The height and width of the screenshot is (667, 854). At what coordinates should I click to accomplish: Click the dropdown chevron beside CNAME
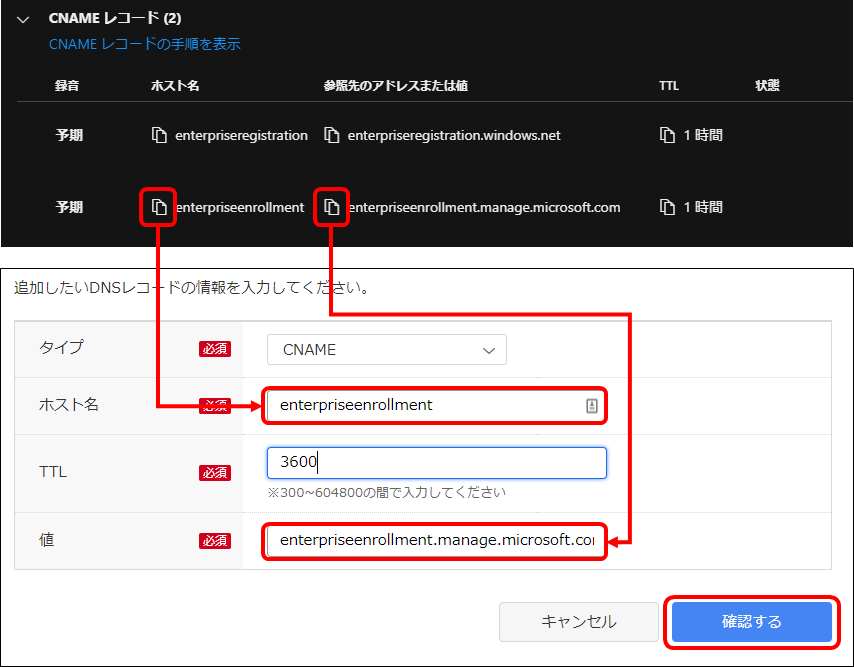[489, 349]
